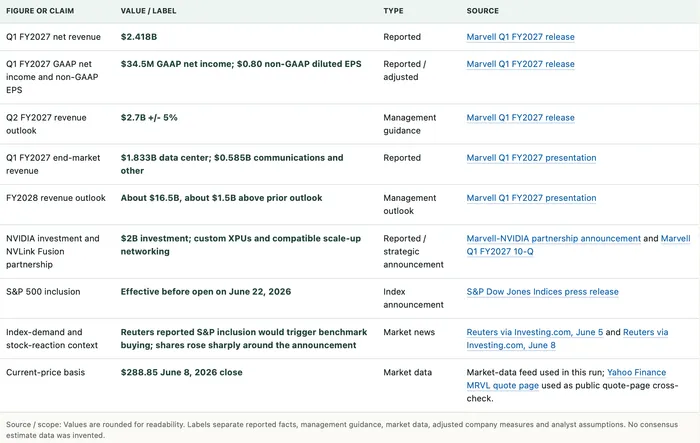Click the S&P 500 inclusion row label
This screenshot has width=700, height=443.
(43, 292)
